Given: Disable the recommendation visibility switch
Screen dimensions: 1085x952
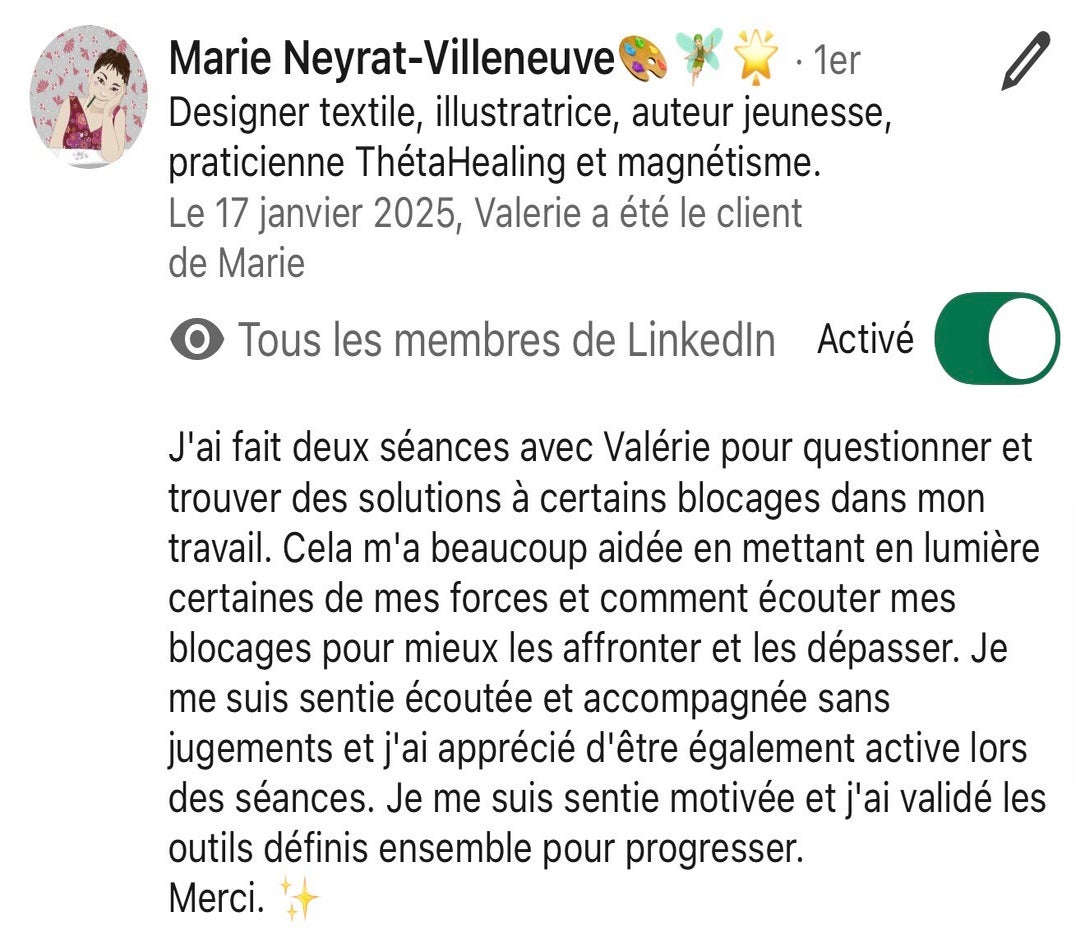Looking at the screenshot, I should [996, 338].
